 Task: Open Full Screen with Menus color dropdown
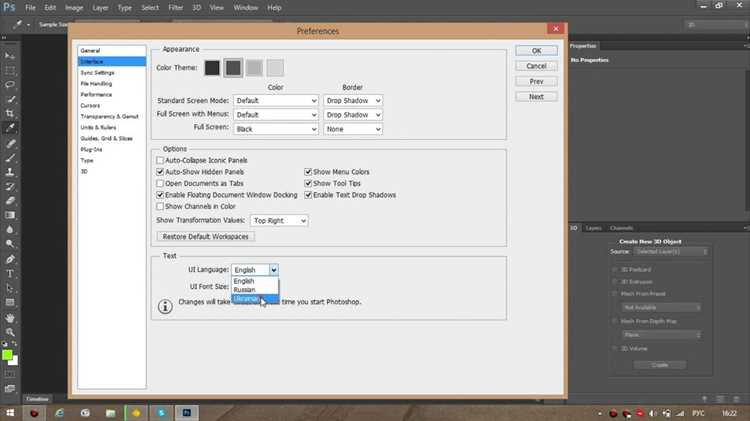tap(276, 115)
